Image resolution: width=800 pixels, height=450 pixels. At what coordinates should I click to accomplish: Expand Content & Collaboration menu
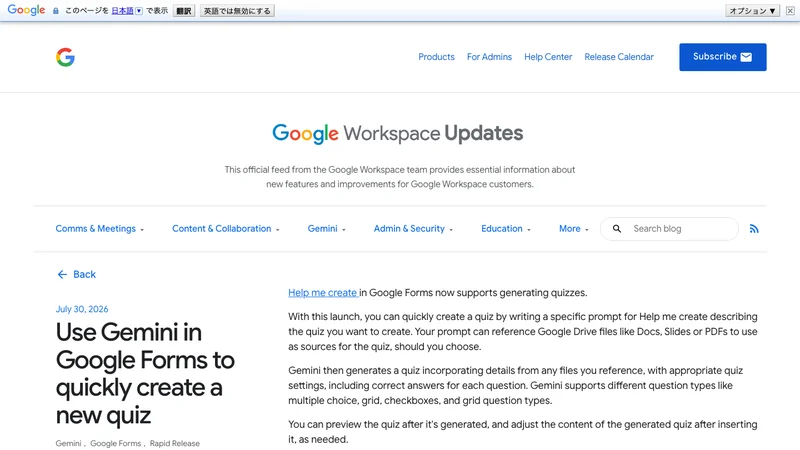(x=226, y=229)
